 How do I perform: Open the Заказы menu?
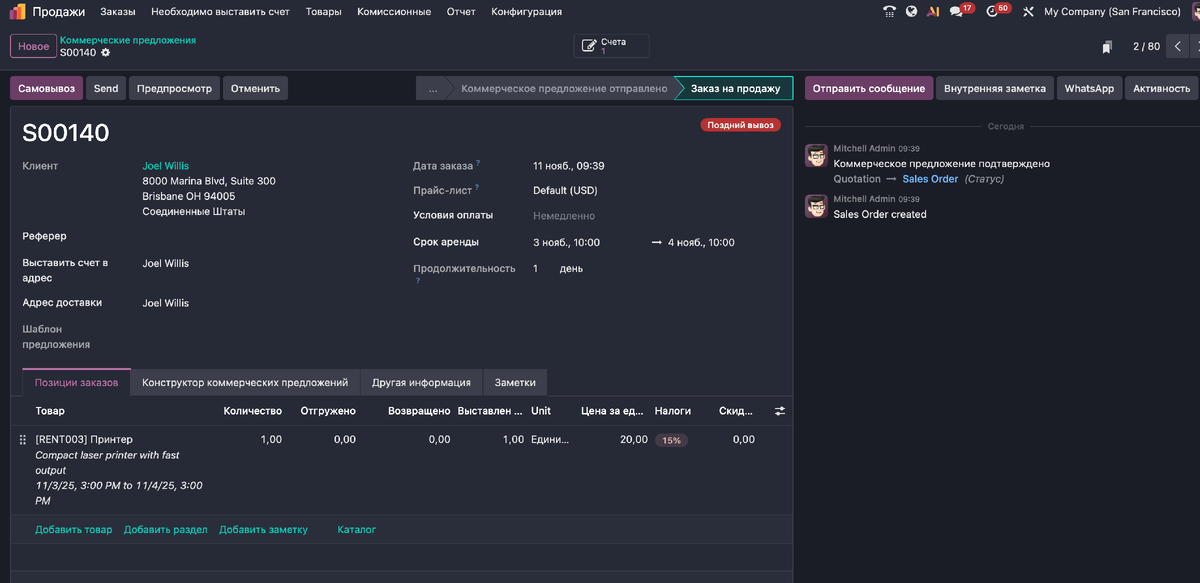pos(118,12)
